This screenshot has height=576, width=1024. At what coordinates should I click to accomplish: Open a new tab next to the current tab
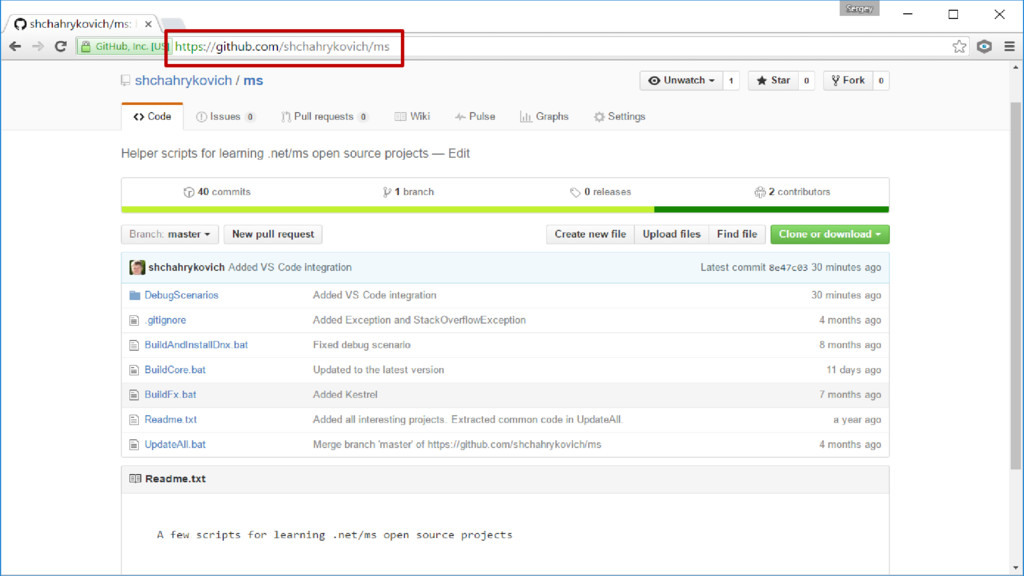tap(172, 25)
